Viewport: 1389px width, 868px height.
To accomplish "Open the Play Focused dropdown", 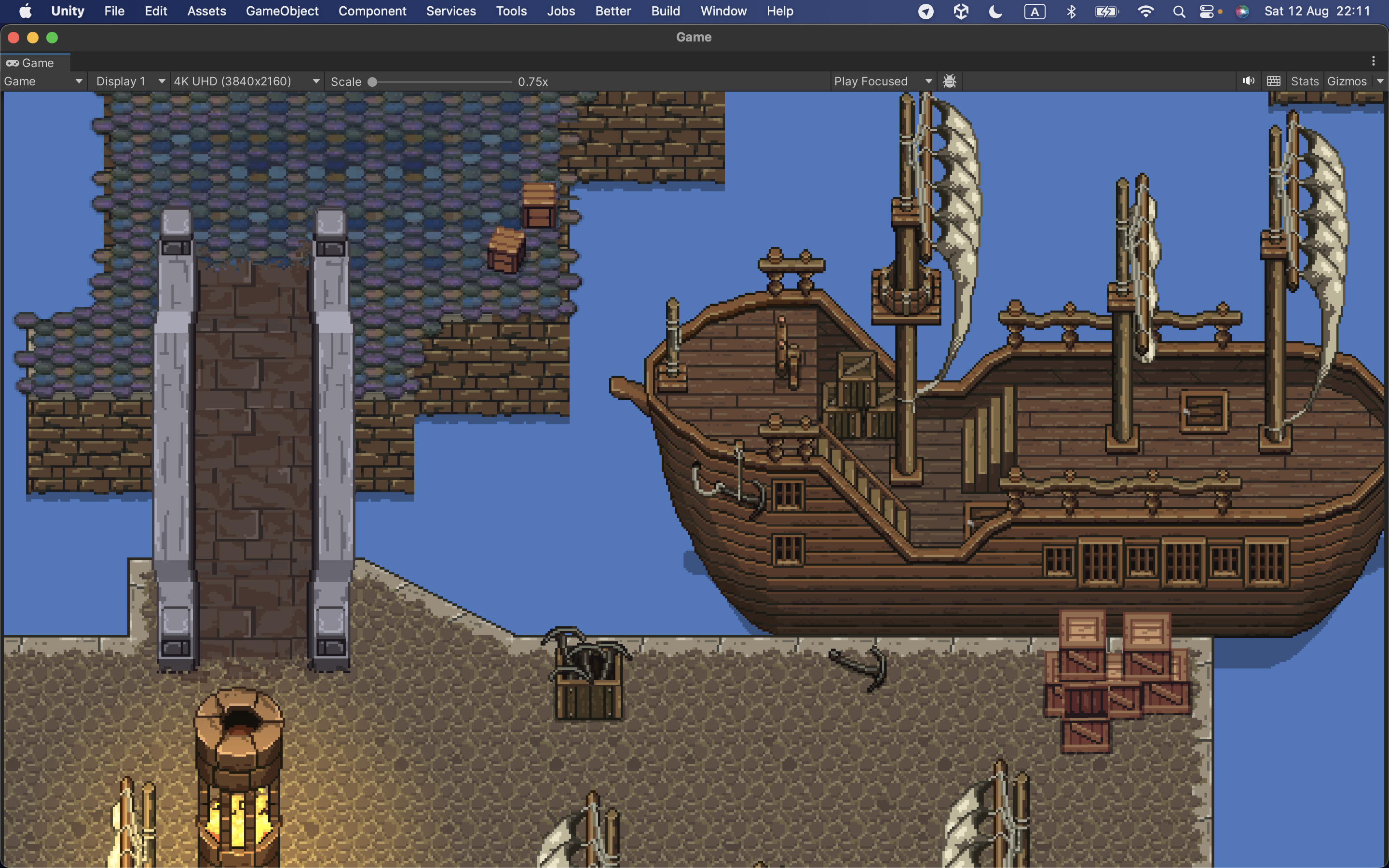I will point(882,81).
